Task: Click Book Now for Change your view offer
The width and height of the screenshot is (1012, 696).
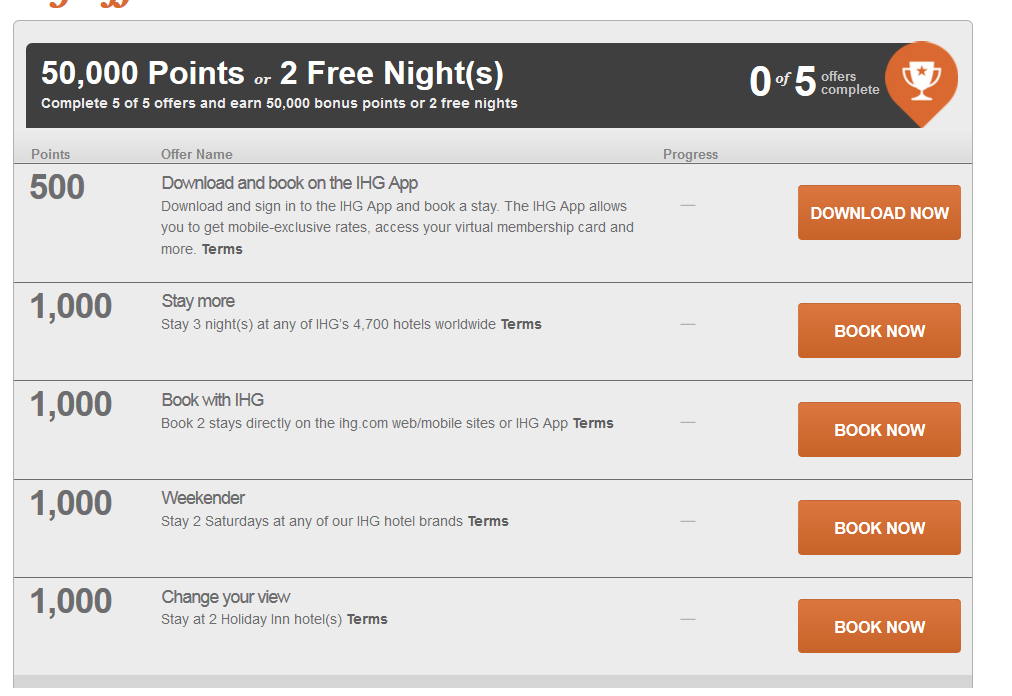Action: (879, 626)
